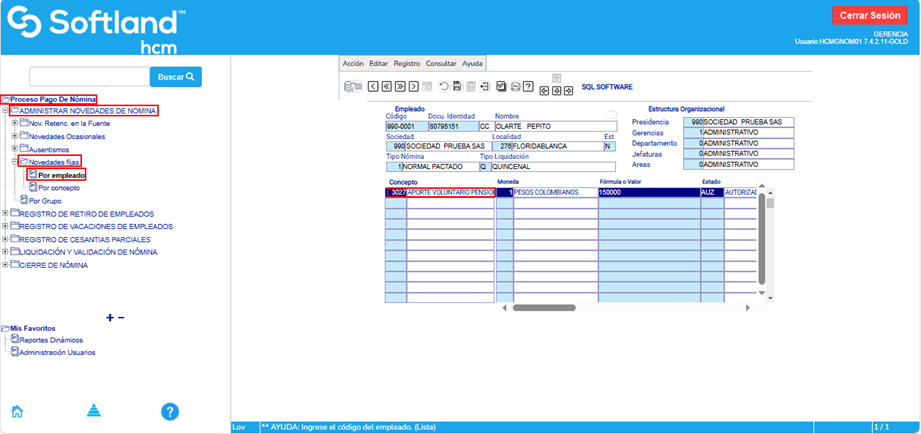
Task: Open the blue question mark help icon
Action: coord(170,411)
